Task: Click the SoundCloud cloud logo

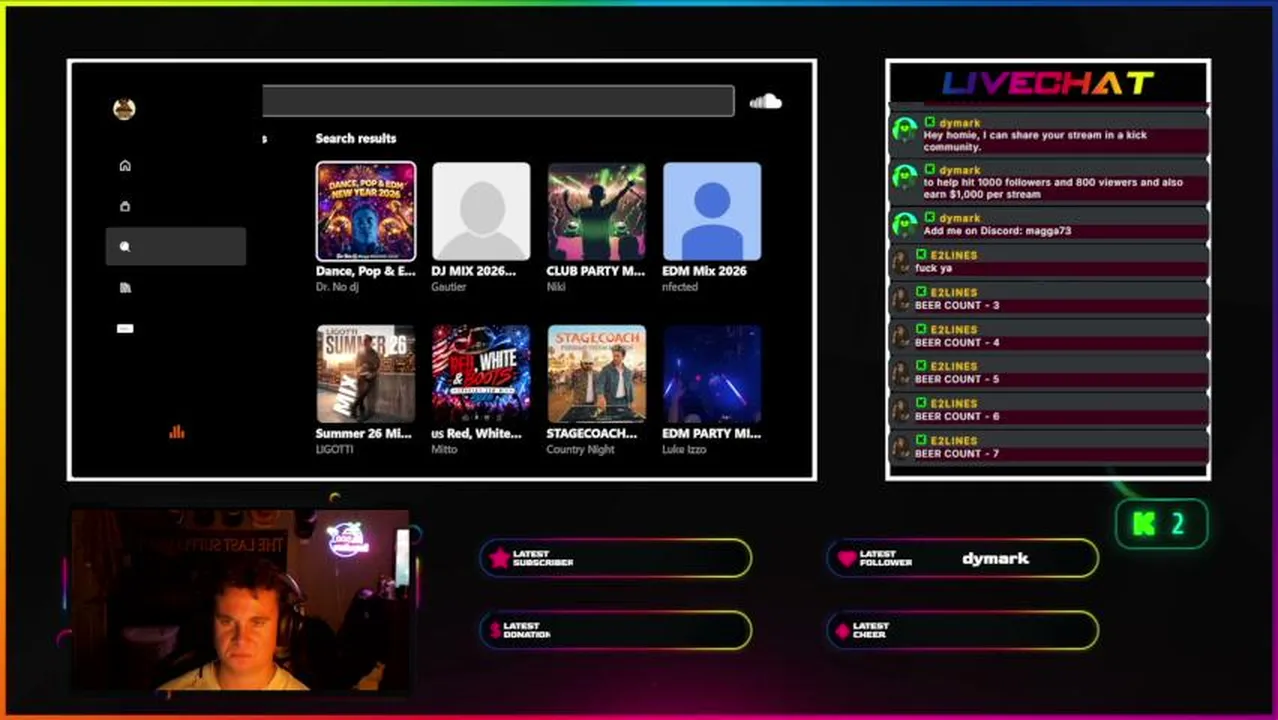Action: coord(765,101)
